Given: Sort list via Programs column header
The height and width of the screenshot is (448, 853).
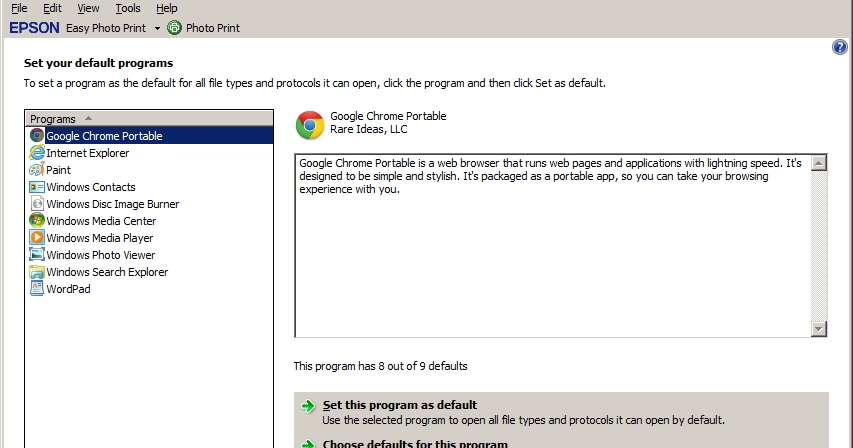Looking at the screenshot, I should point(149,119).
